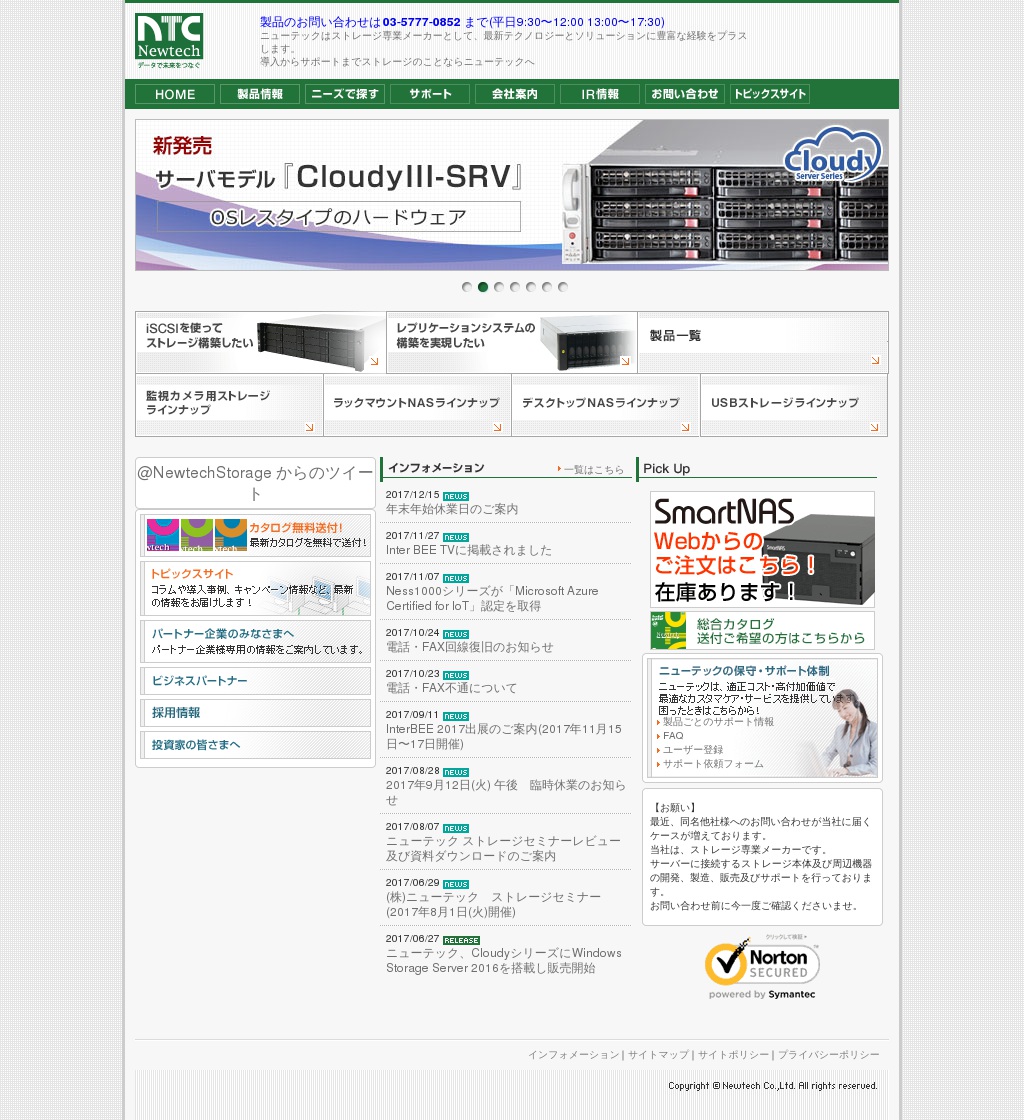This screenshot has height=1120, width=1024.
Task: Open ニューテックの保守・サポート体制 heading
Action: pyautogui.click(x=743, y=671)
